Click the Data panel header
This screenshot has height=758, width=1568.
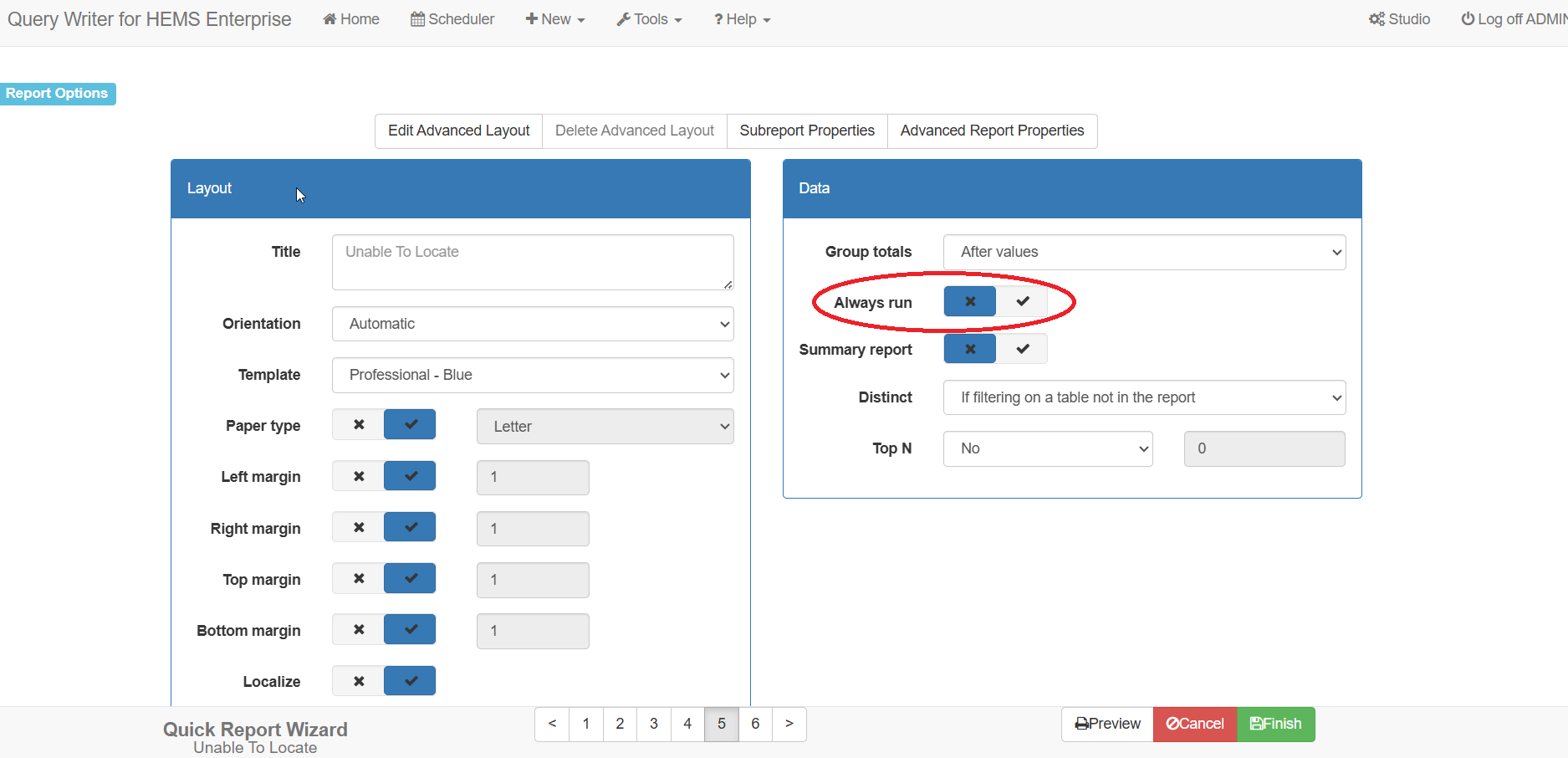coord(1072,189)
